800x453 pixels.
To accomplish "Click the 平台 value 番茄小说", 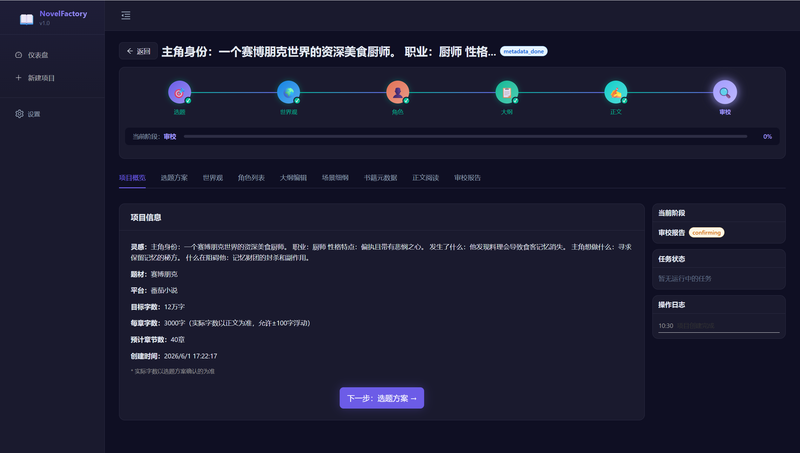I will (164, 290).
